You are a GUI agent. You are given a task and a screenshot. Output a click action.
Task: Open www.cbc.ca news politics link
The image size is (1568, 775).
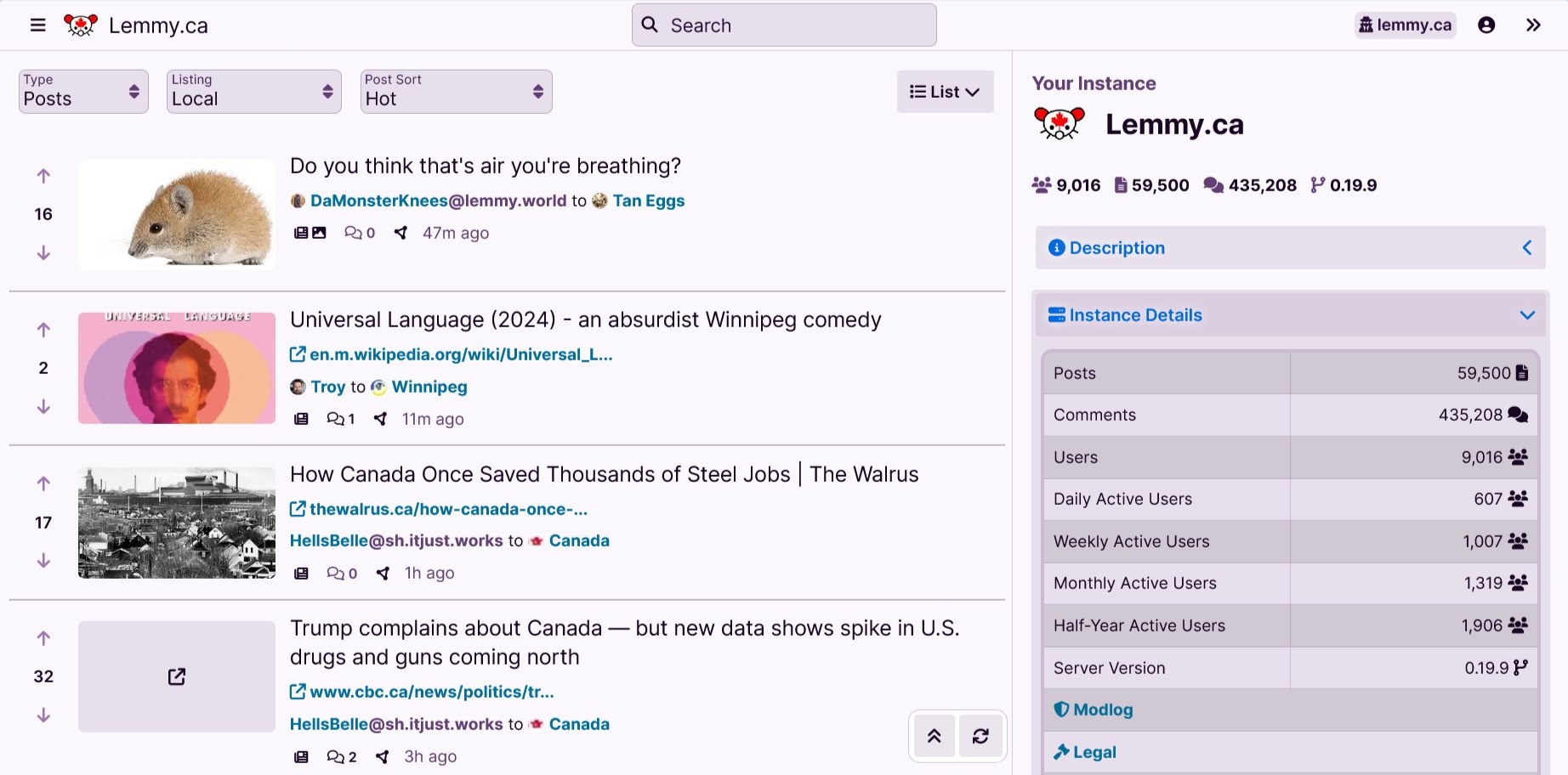[423, 692]
